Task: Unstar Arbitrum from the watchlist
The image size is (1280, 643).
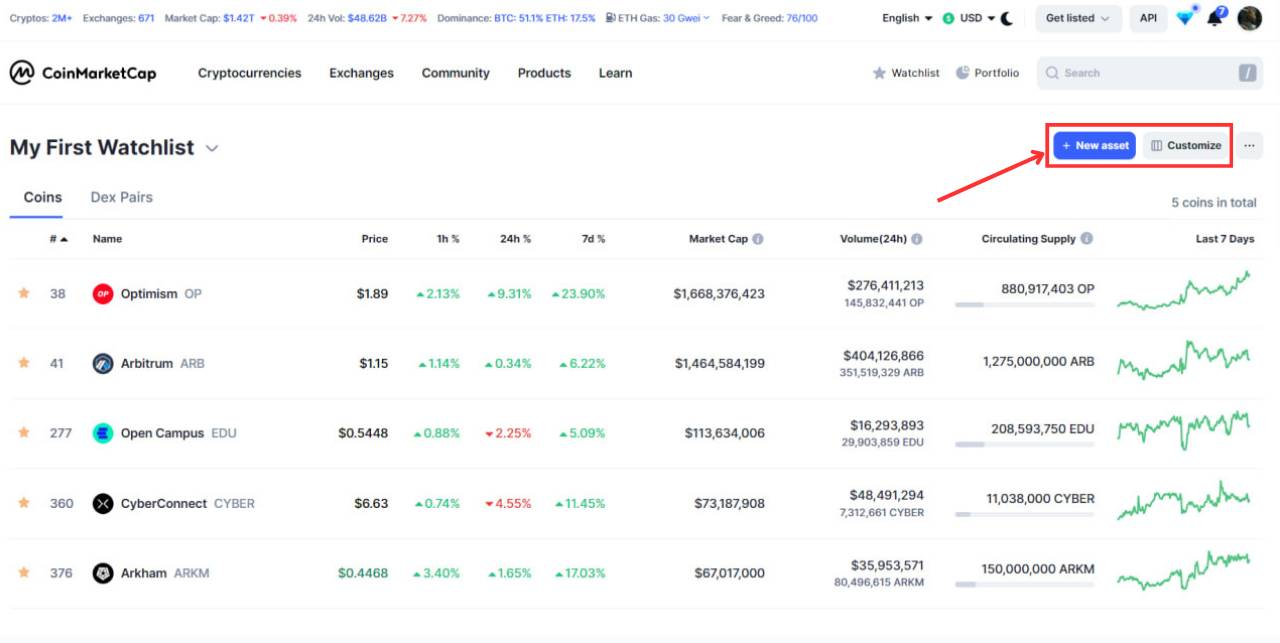Action: (x=24, y=362)
